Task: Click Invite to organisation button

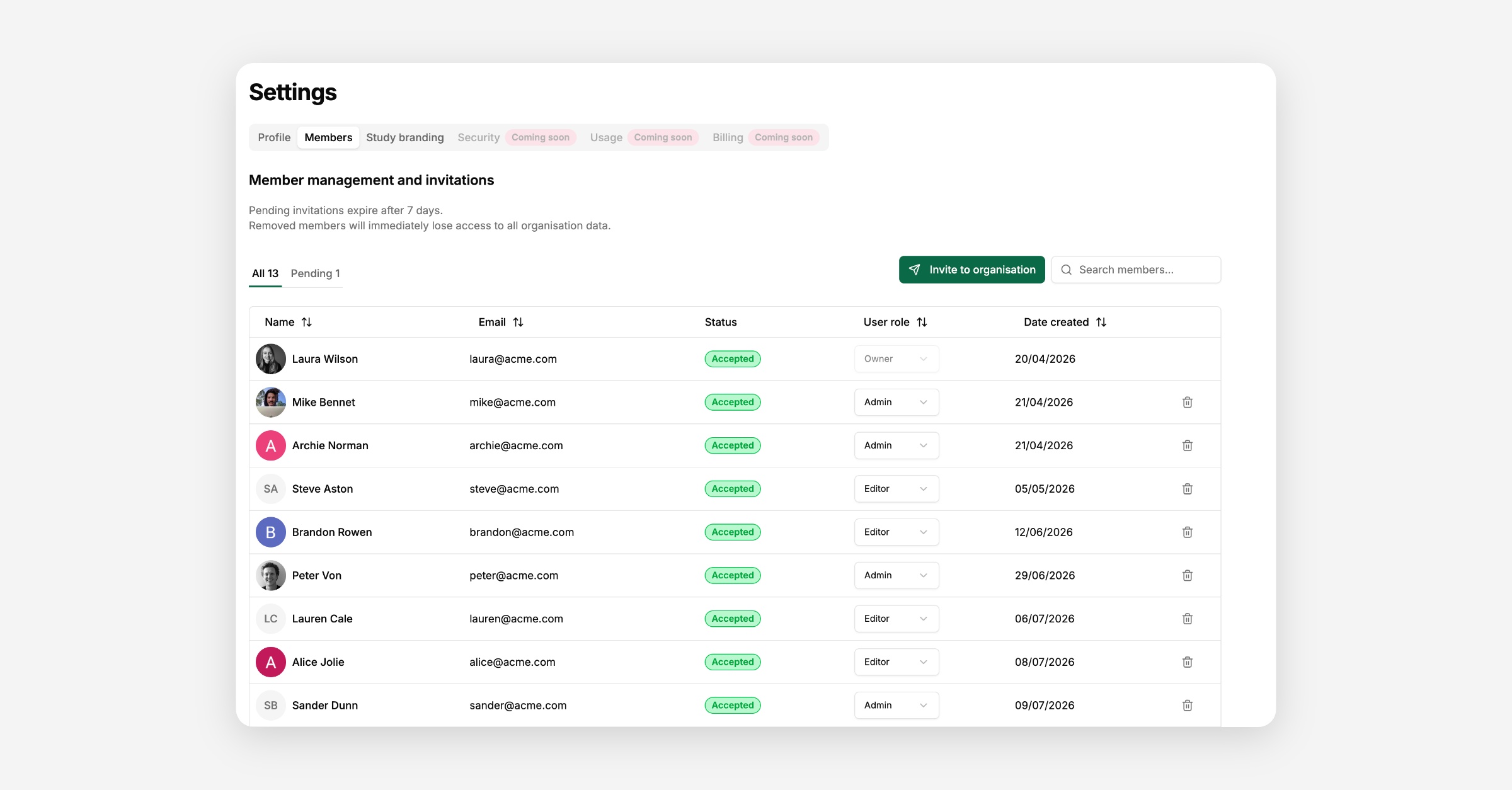Action: (x=971, y=270)
